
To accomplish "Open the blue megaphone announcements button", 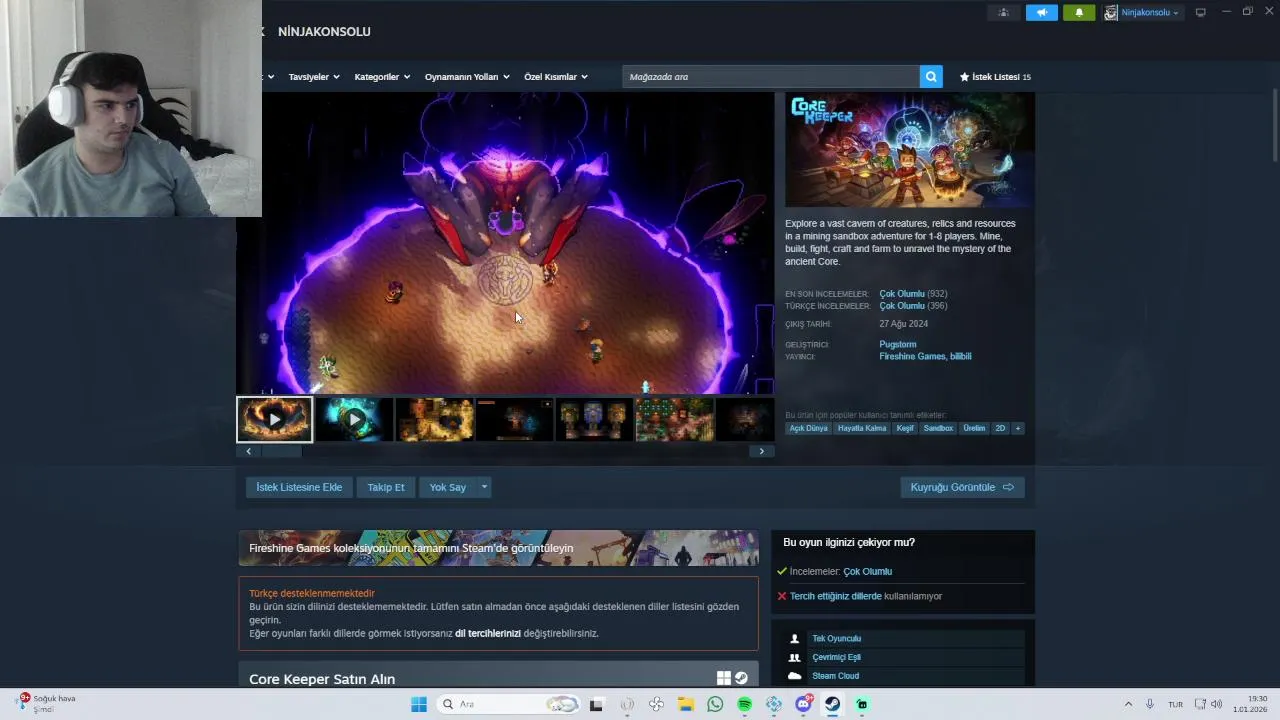I will click(x=1041, y=13).
